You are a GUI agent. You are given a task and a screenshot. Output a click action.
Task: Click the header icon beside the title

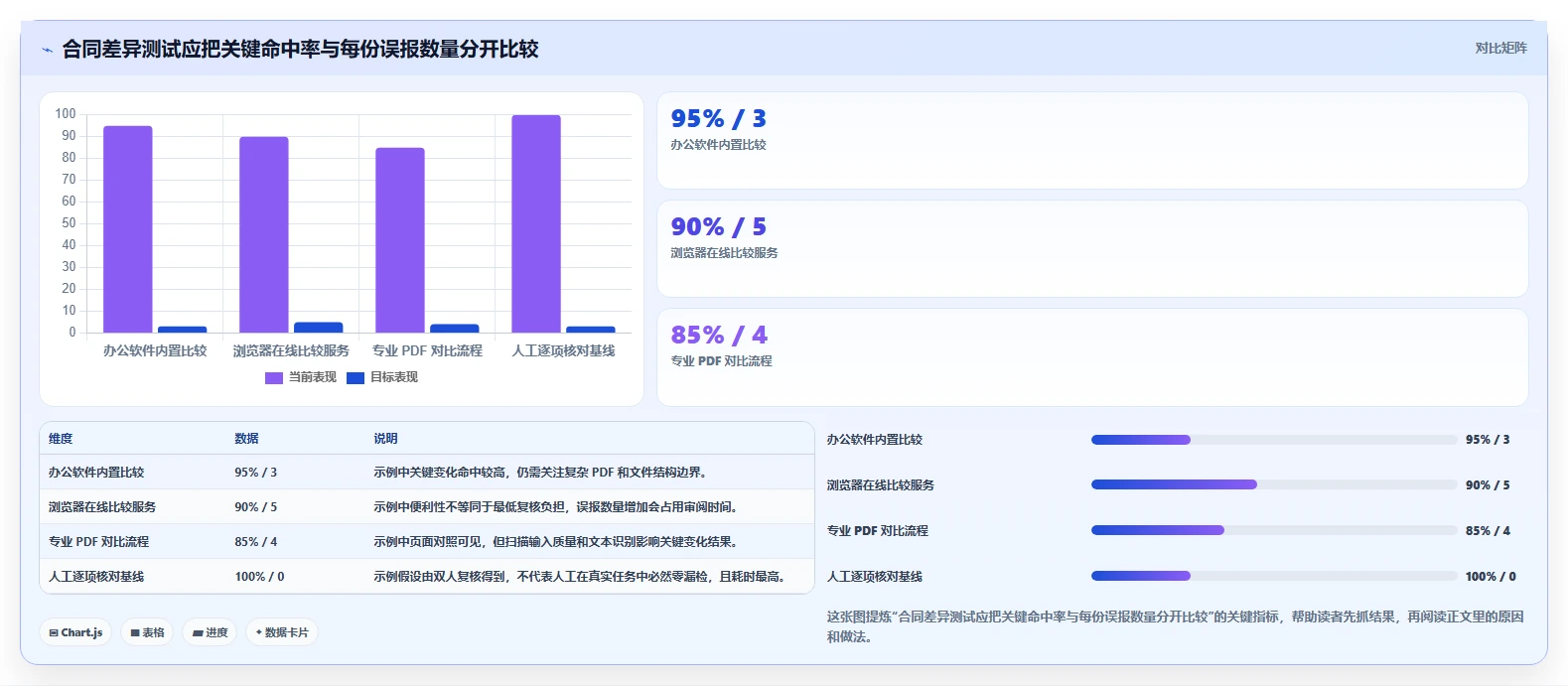47,50
